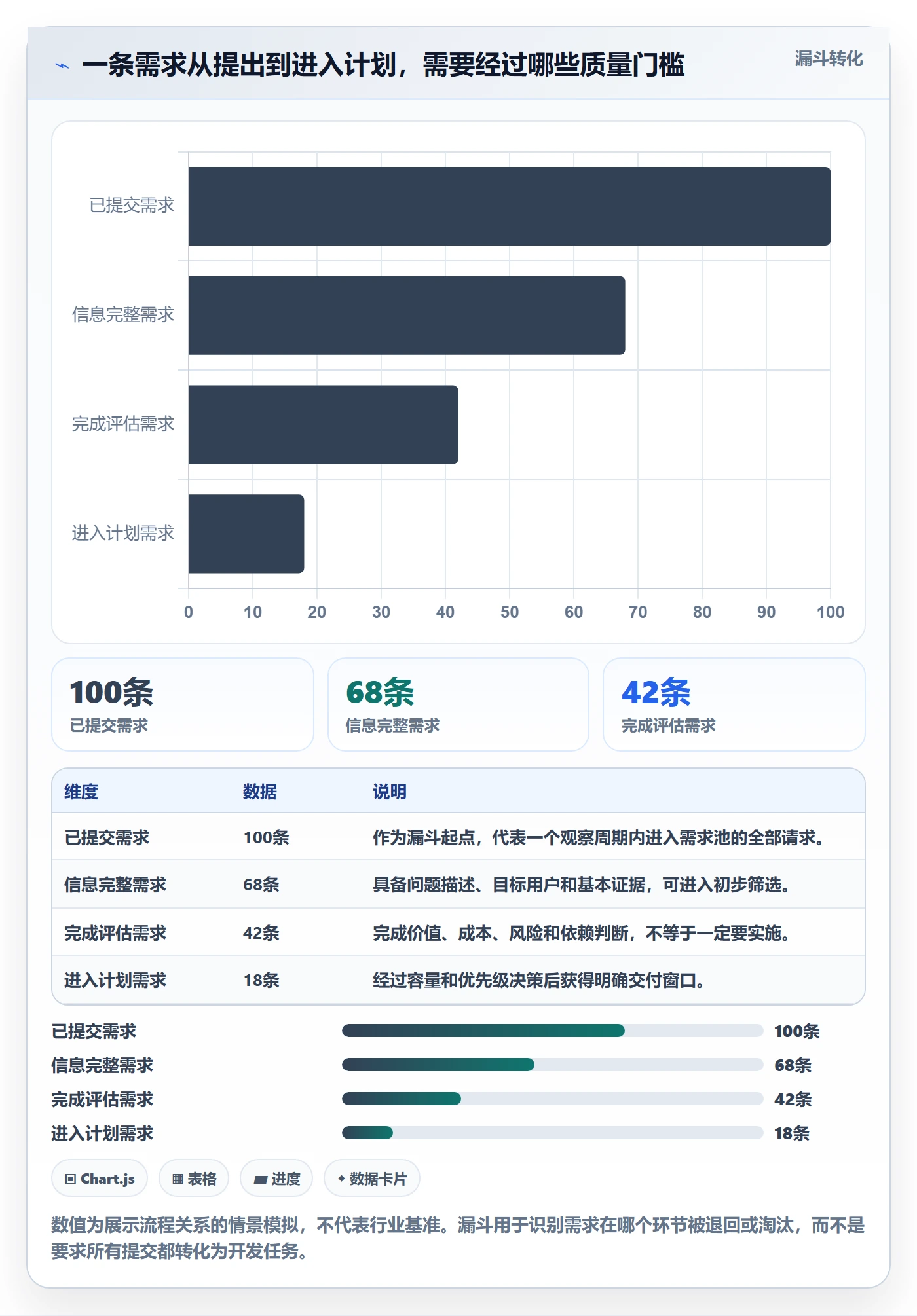
Task: Click the 50 tick label on the chart axis
Action: click(x=510, y=612)
